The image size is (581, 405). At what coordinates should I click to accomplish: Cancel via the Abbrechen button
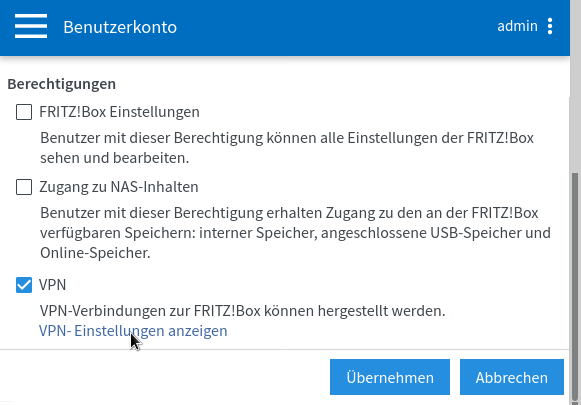point(512,377)
